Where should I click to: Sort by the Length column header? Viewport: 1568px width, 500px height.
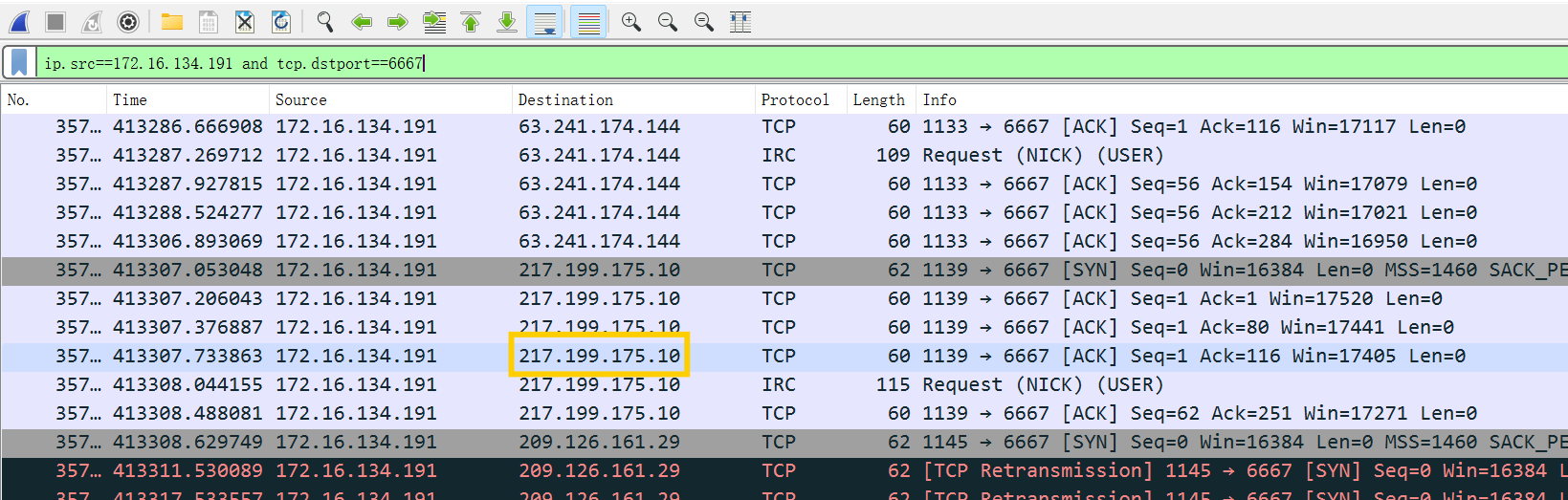point(882,99)
